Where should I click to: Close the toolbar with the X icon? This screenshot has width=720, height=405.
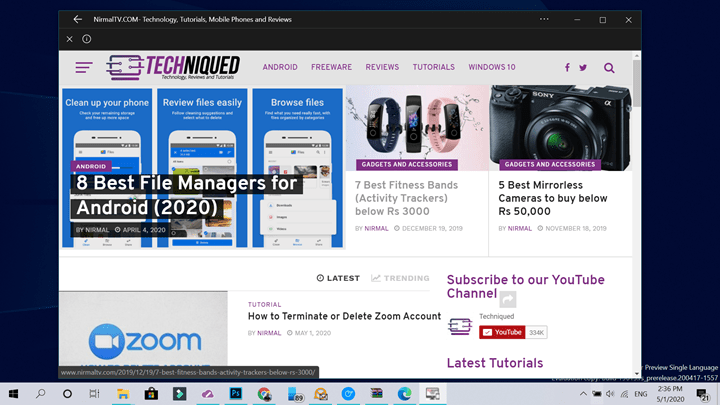(69, 39)
